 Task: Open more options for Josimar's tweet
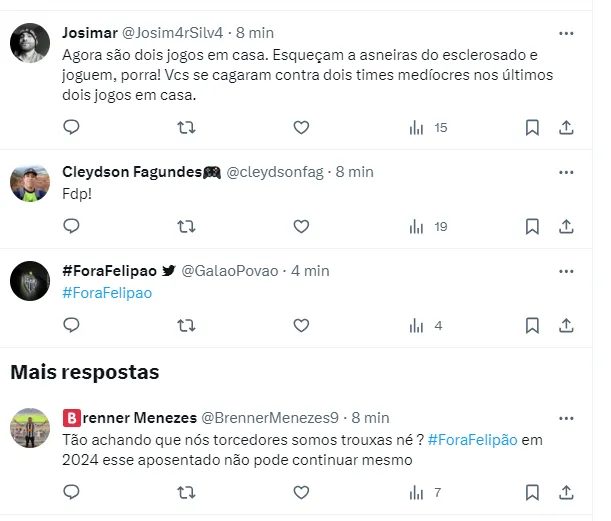[566, 33]
